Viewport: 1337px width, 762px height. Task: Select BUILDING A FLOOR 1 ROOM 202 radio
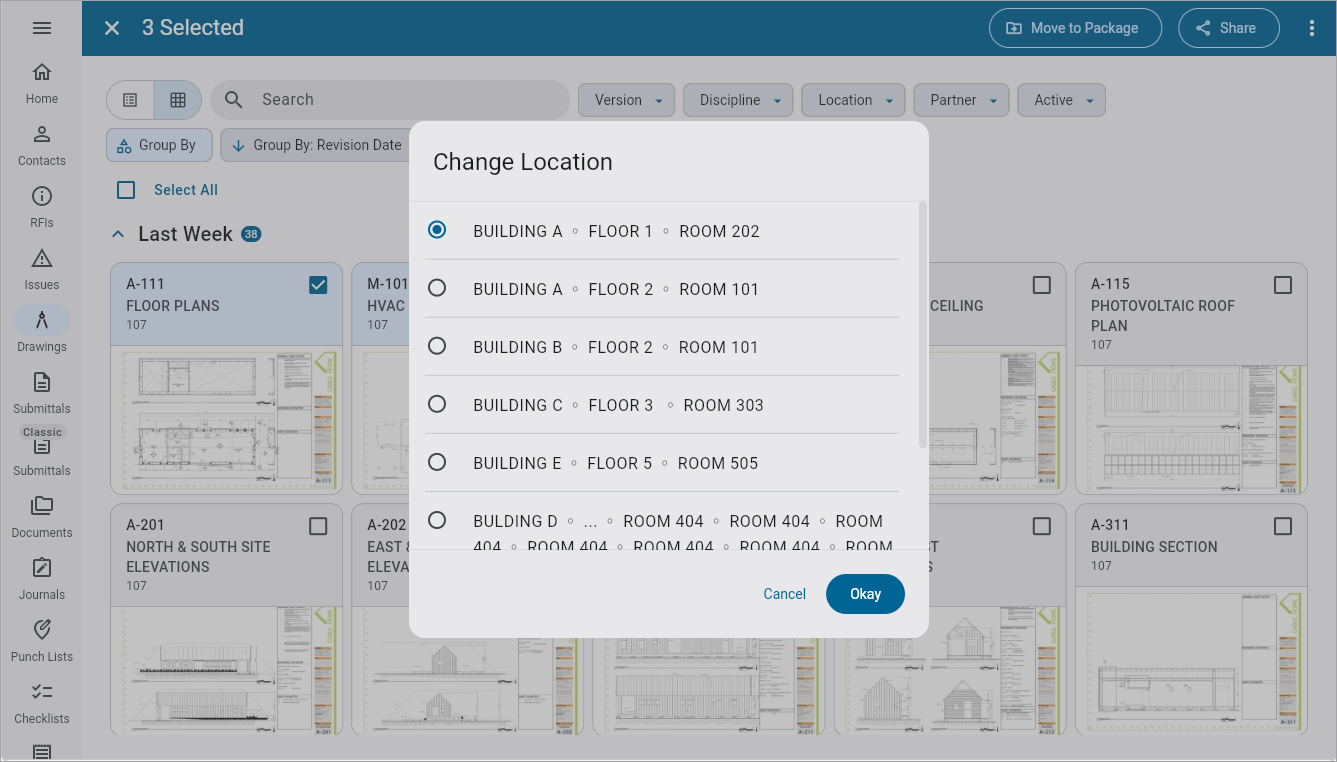[x=437, y=230]
